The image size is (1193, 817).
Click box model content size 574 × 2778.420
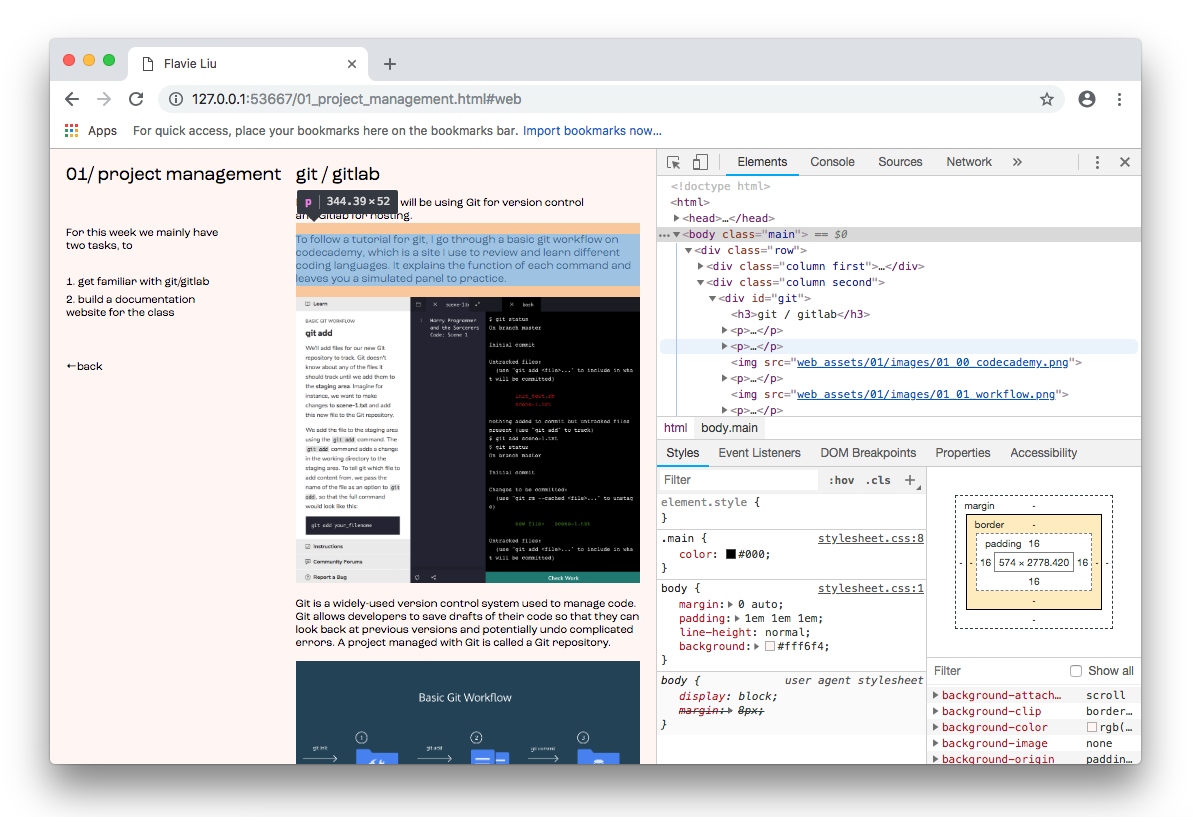pos(1034,562)
